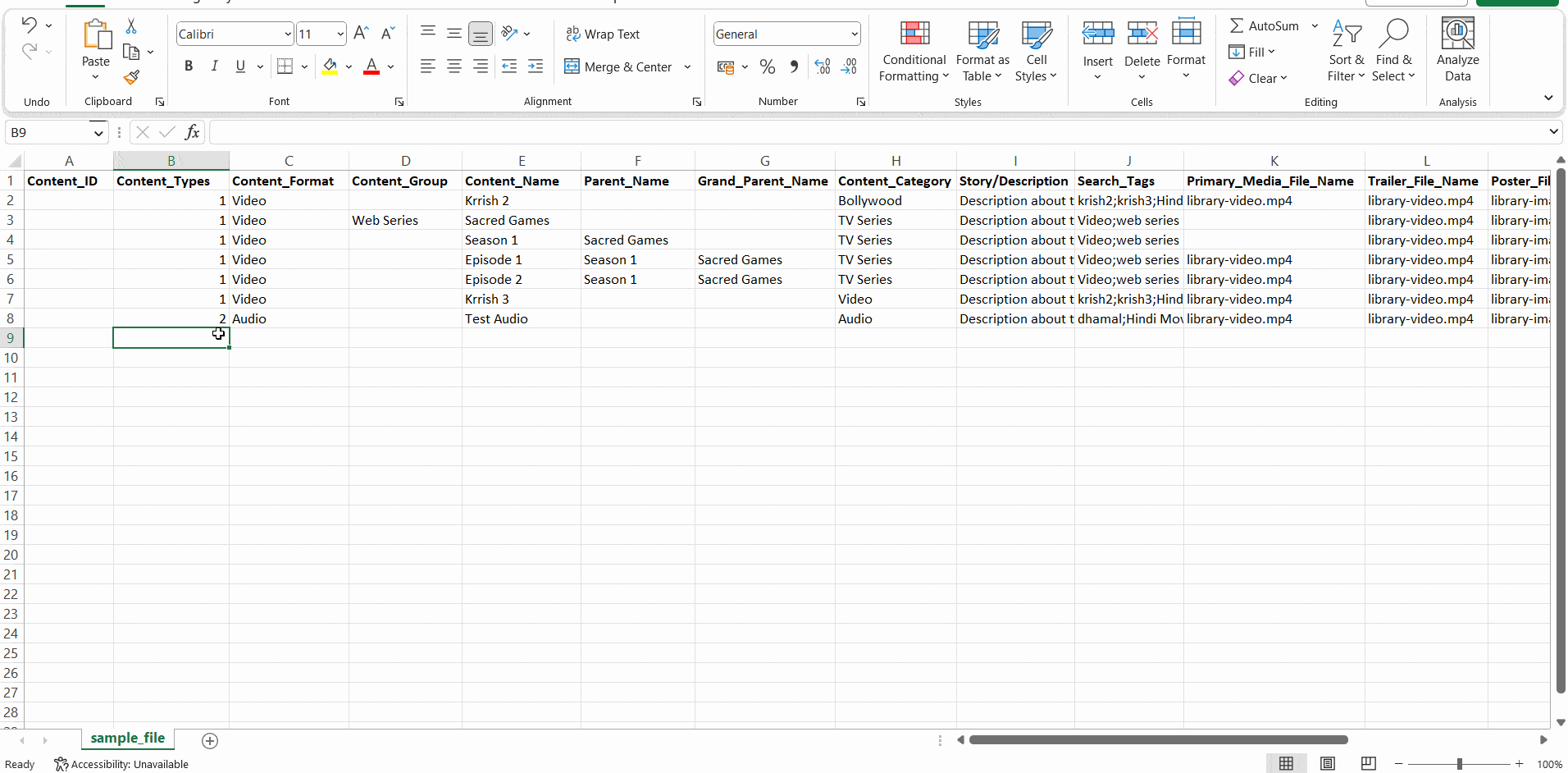Viewport: 1568px width, 773px height.
Task: Collapse the ribbon with the chevron
Action: (x=1548, y=98)
